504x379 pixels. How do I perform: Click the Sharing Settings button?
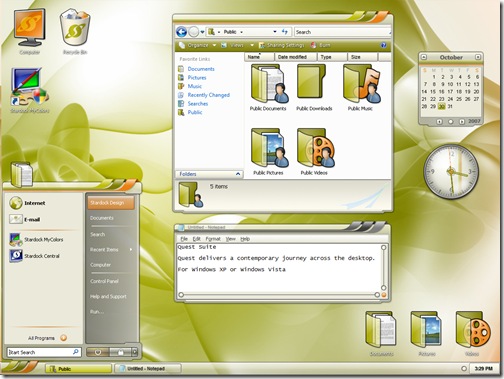click(282, 45)
